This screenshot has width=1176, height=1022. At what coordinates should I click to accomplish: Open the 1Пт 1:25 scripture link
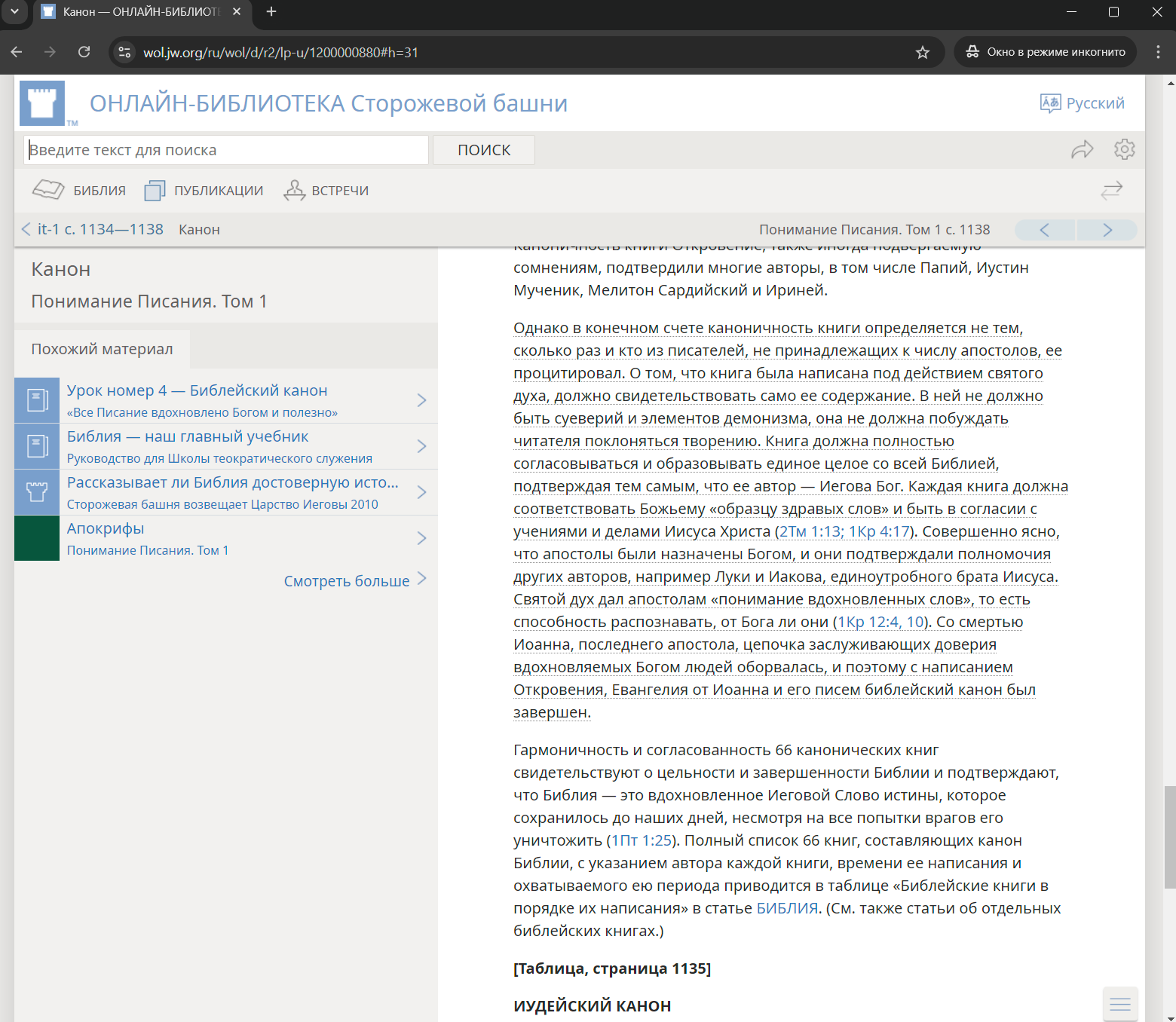(x=641, y=840)
